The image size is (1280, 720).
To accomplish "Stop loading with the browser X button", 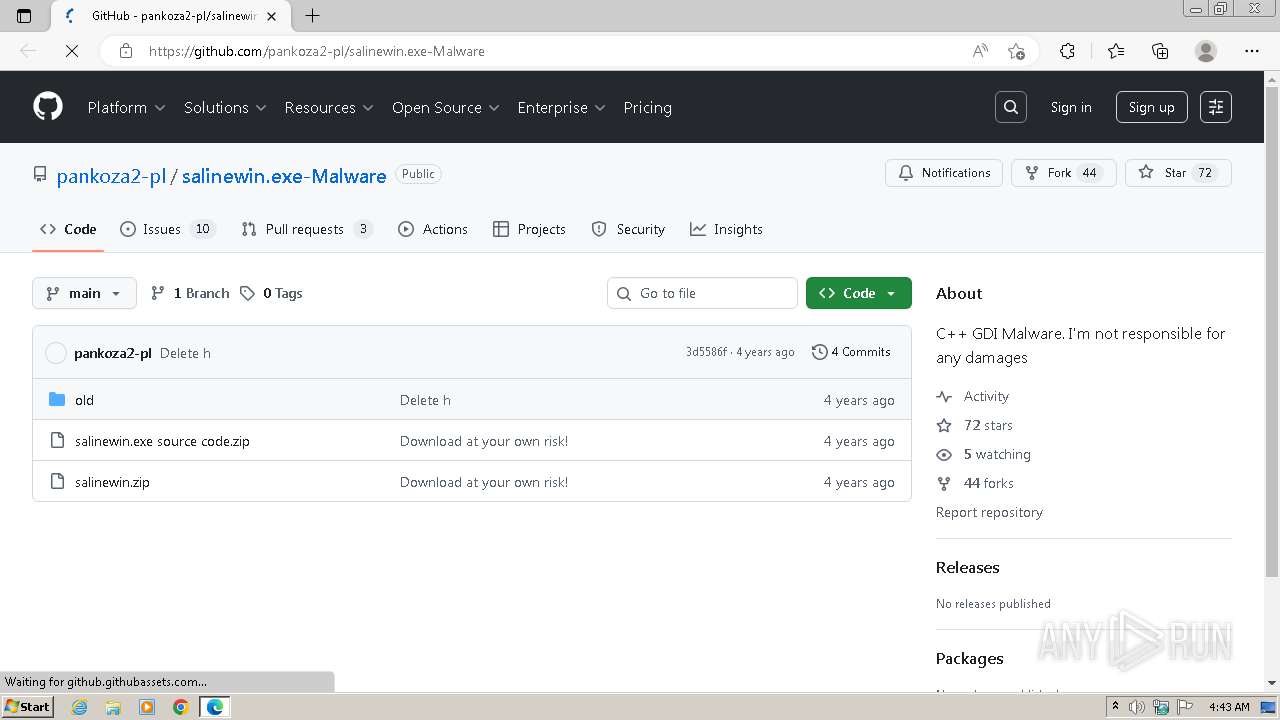I will 72,51.
